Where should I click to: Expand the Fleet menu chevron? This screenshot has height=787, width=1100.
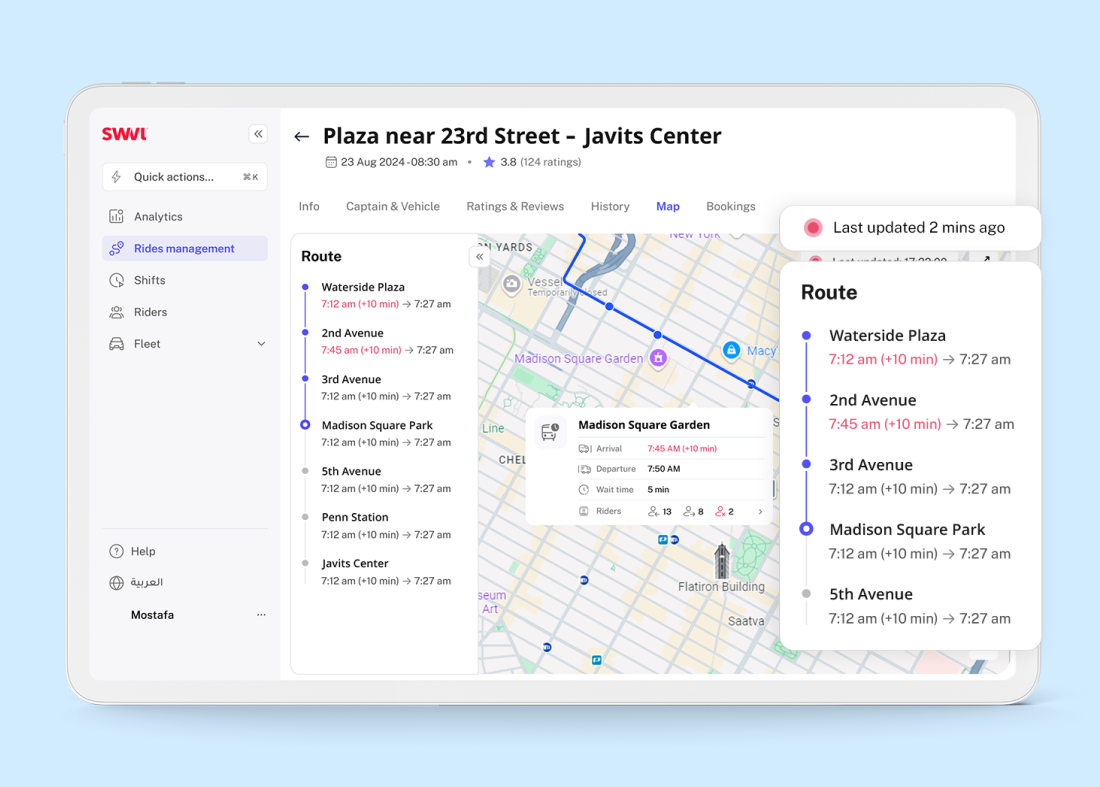point(261,344)
